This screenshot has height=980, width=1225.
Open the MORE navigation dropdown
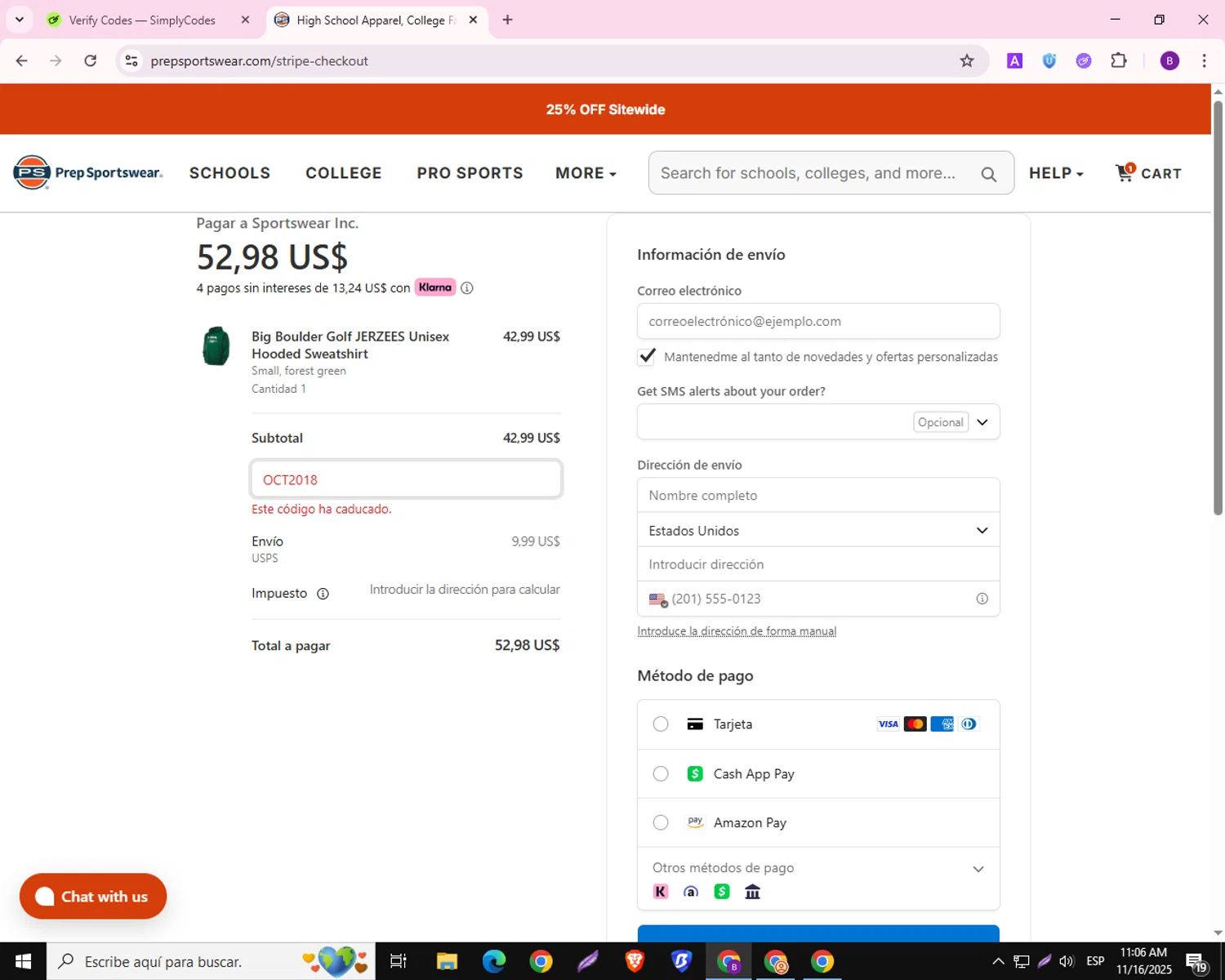[x=586, y=173]
